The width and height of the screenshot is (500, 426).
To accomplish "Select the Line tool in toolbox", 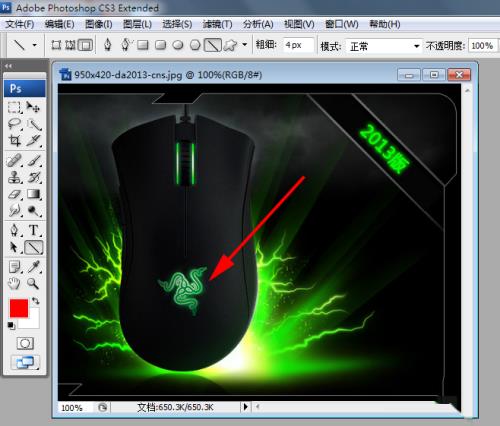I will (34, 247).
